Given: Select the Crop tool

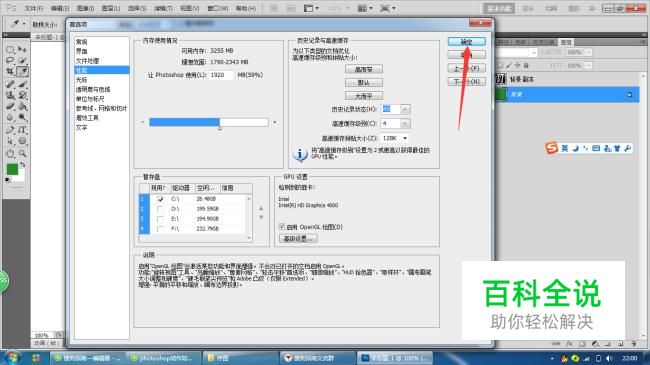Looking at the screenshot, I should [10, 71].
